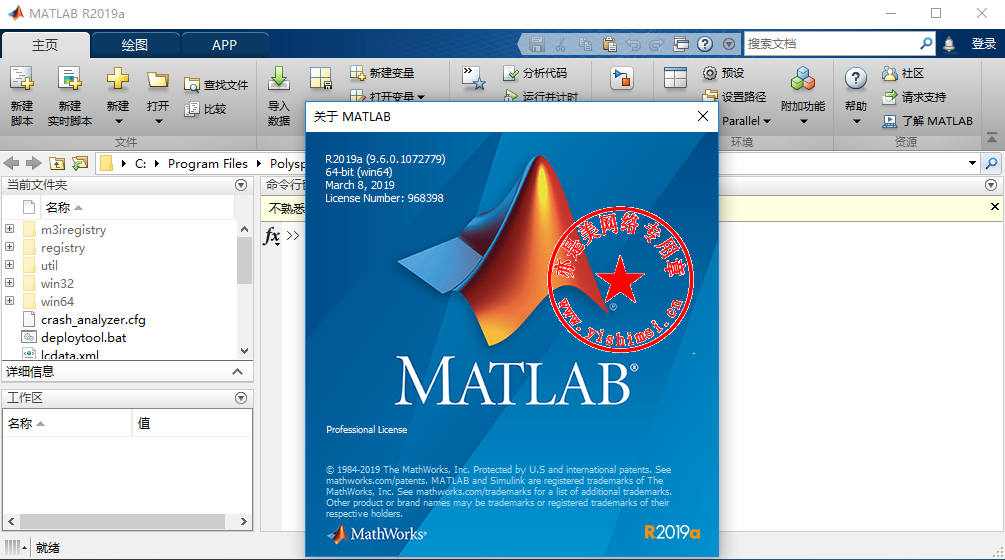The image size is (1005, 560).
Task: Open the Layout icon in ribbon
Action: tap(675, 78)
